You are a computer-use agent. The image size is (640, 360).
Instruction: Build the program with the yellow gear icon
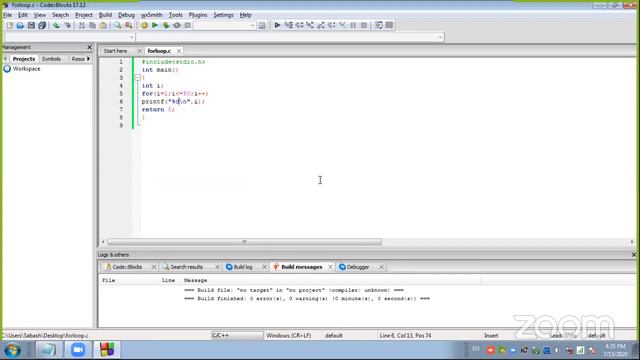pos(144,25)
